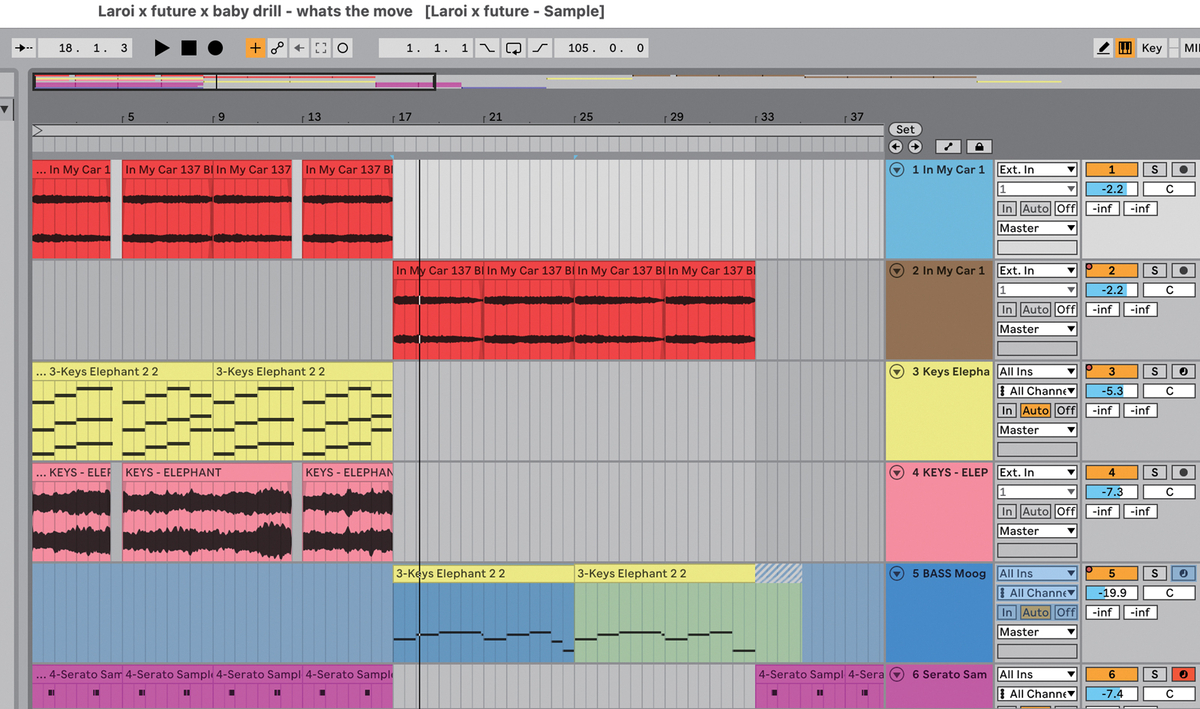The height and width of the screenshot is (709, 1200).
Task: Fold track 5 BASS Moog
Action: (x=897, y=574)
